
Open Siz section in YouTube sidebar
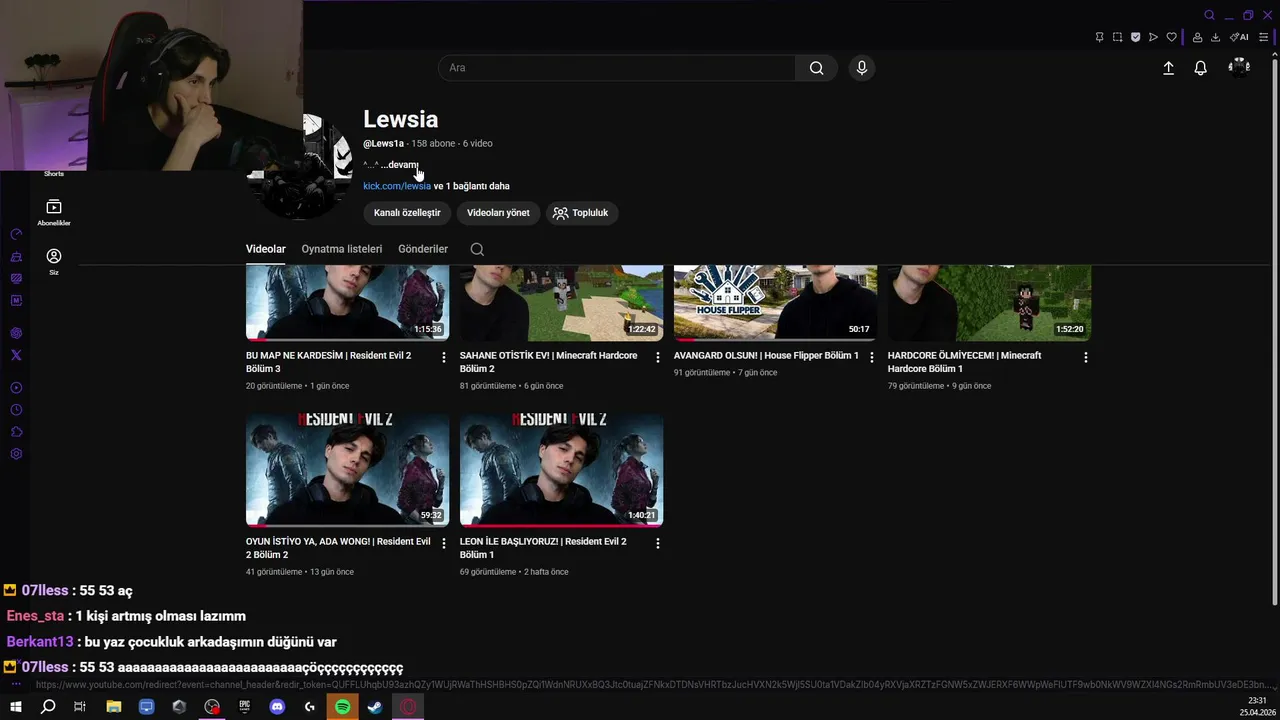pos(54,262)
